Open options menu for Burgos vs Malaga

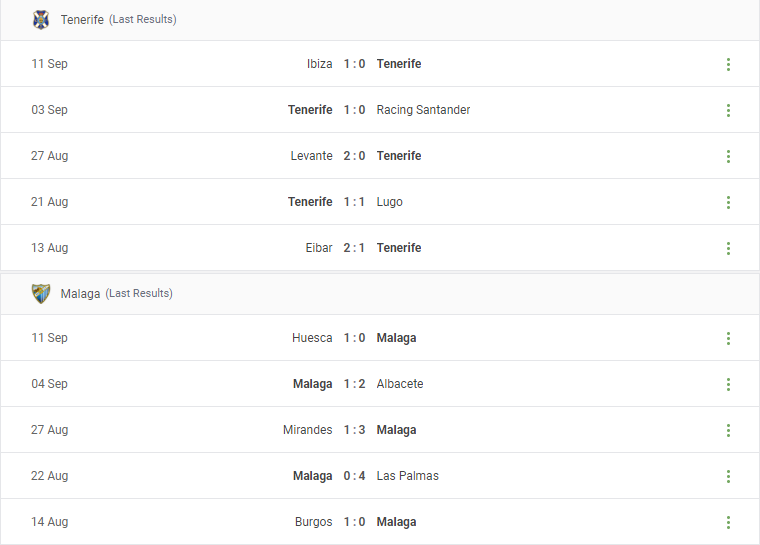728,522
